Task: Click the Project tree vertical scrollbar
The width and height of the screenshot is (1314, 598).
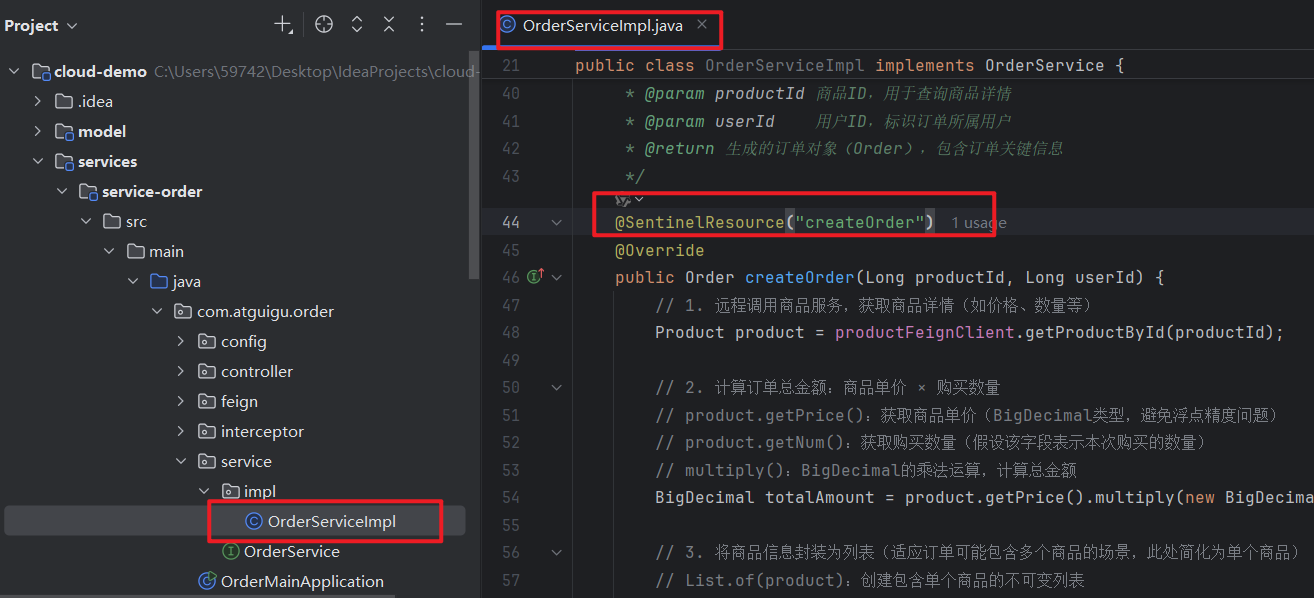Action: tap(475, 165)
